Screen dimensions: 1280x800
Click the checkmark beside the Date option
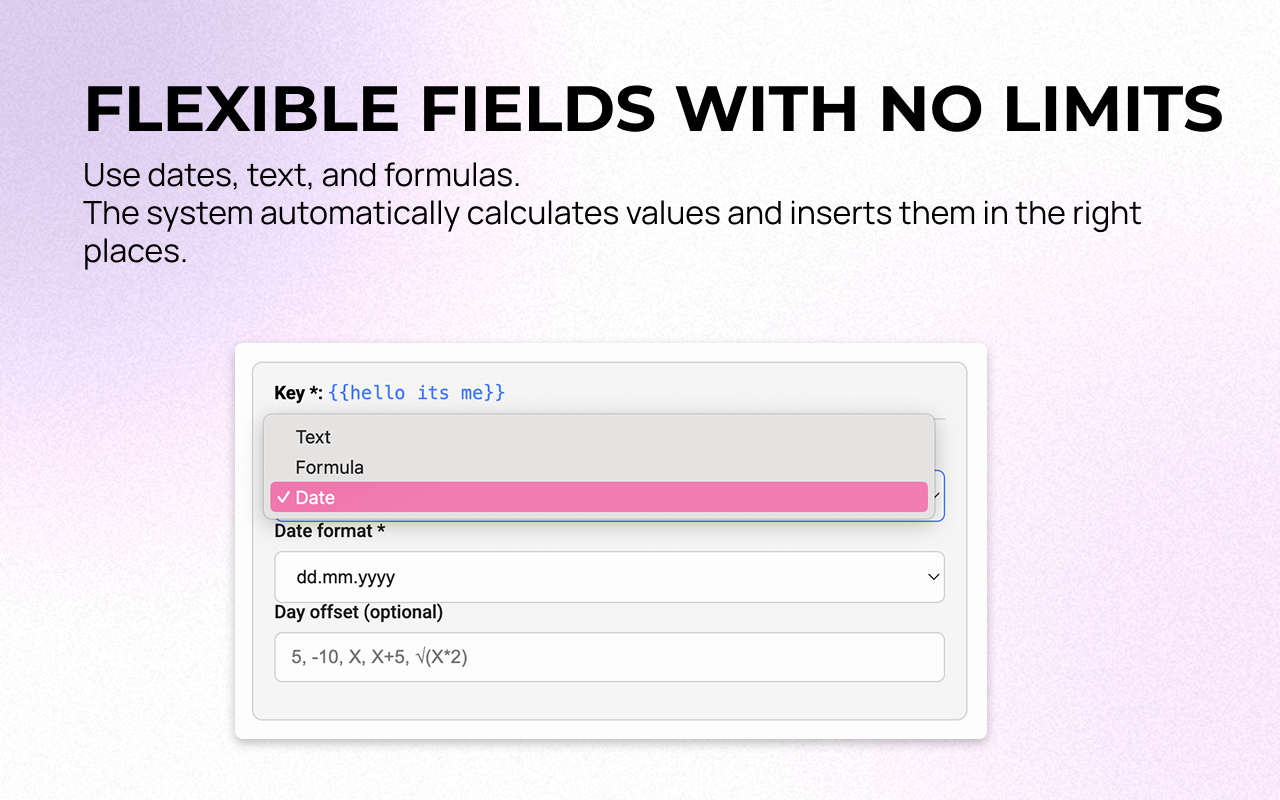tap(284, 497)
